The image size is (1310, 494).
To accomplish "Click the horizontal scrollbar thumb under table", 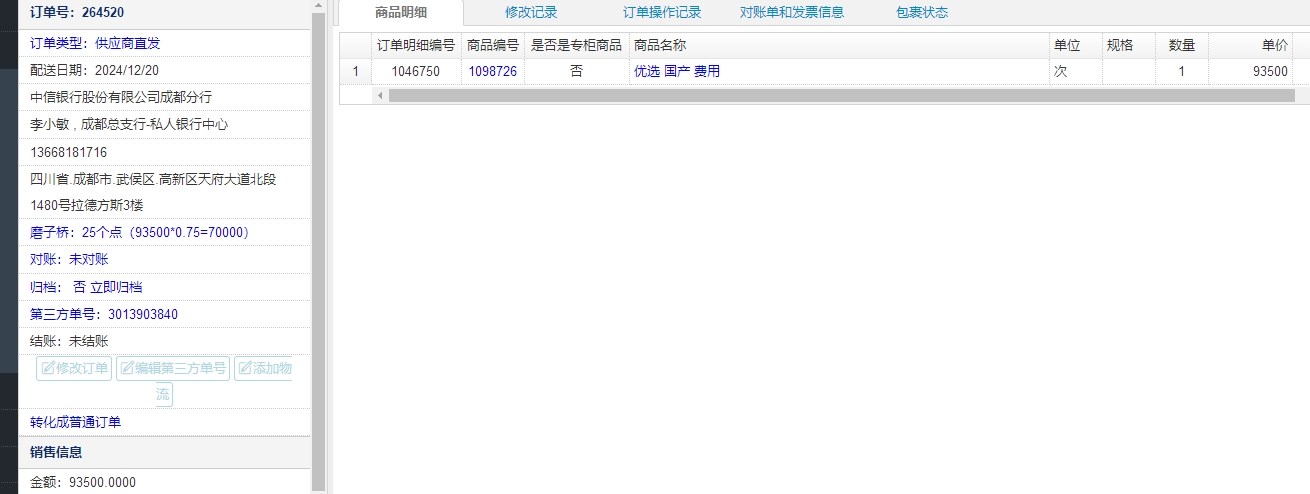I will pos(841,95).
